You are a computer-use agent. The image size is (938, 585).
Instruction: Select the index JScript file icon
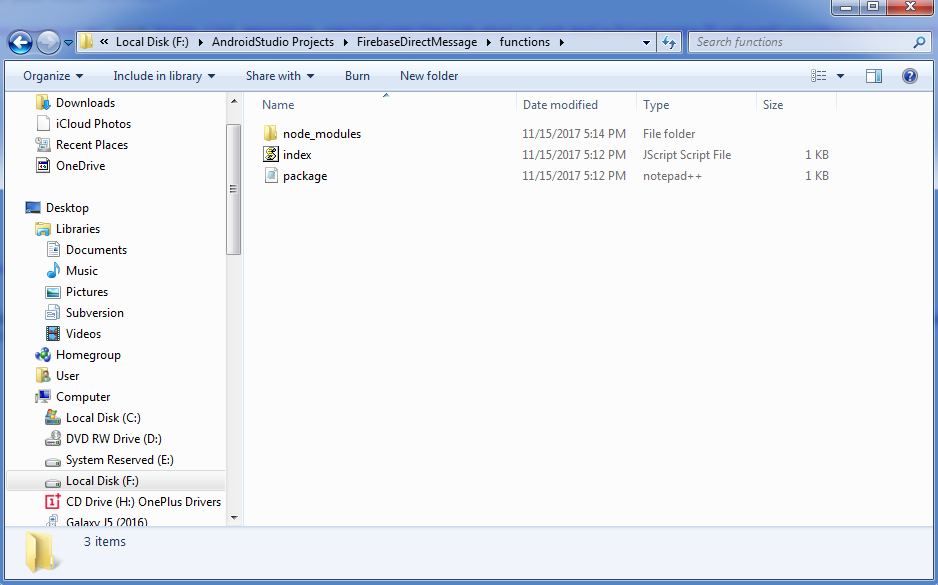[271, 154]
